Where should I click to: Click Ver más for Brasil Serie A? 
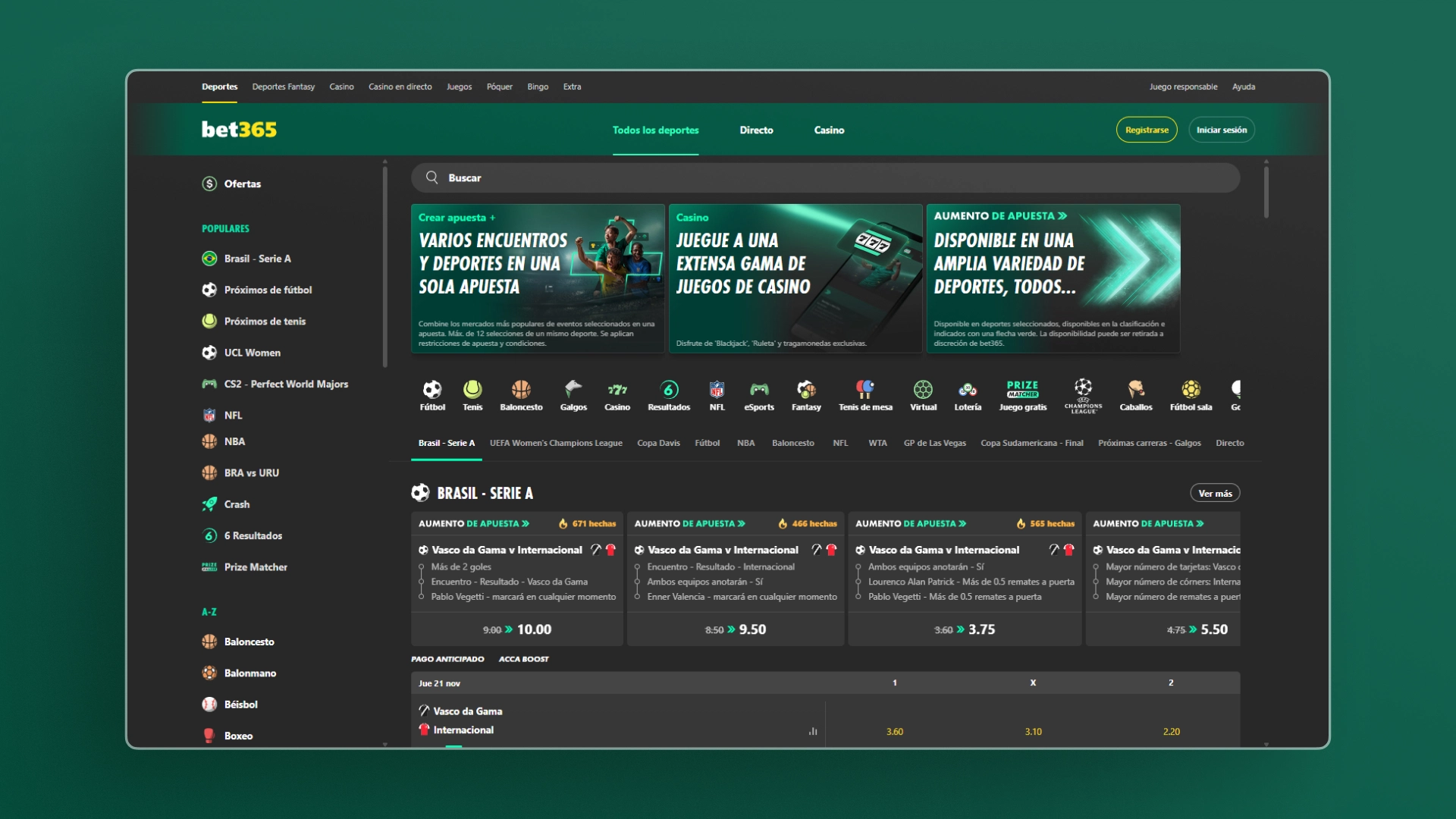(1215, 493)
